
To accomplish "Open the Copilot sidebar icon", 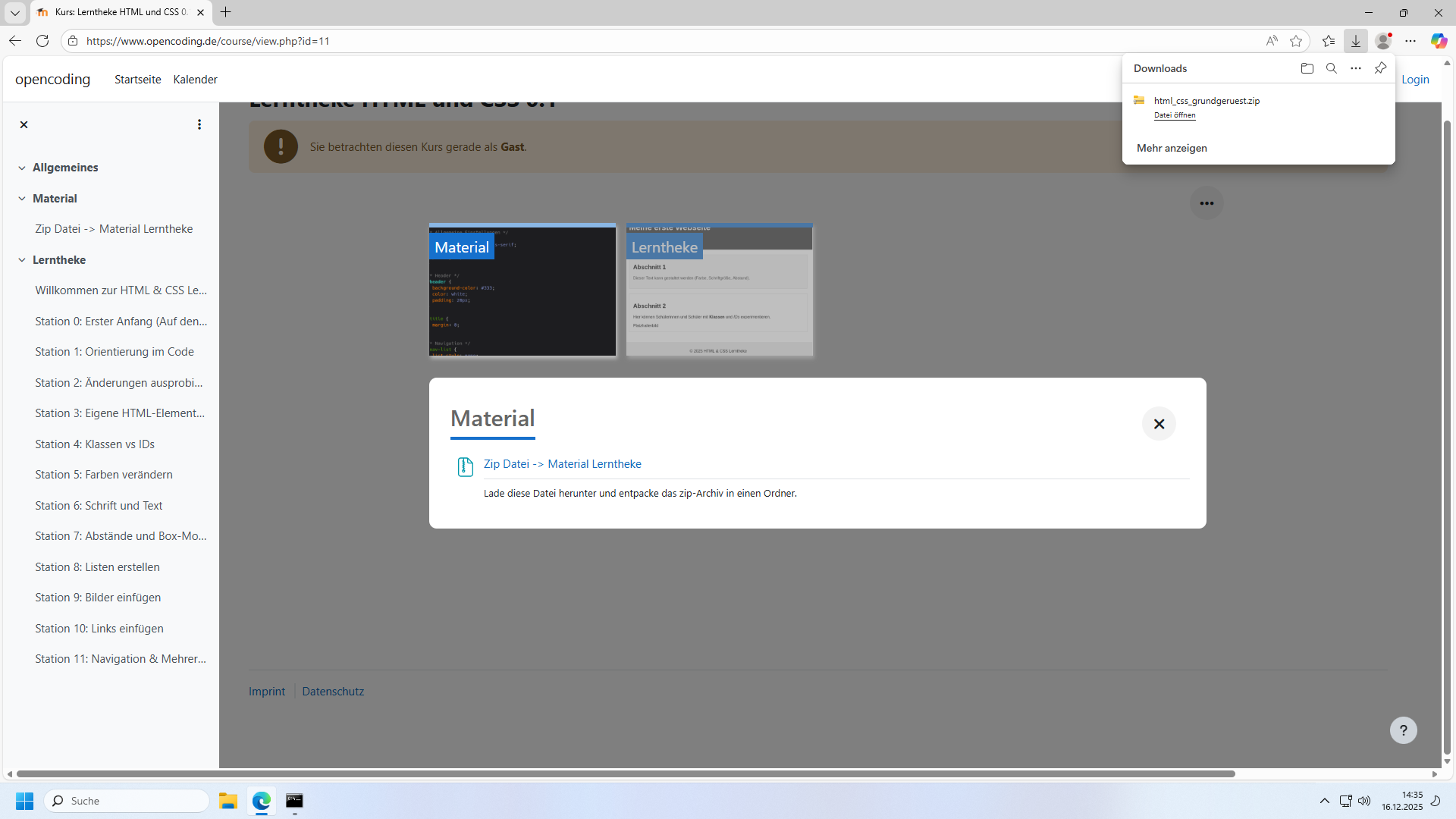I will (1438, 41).
